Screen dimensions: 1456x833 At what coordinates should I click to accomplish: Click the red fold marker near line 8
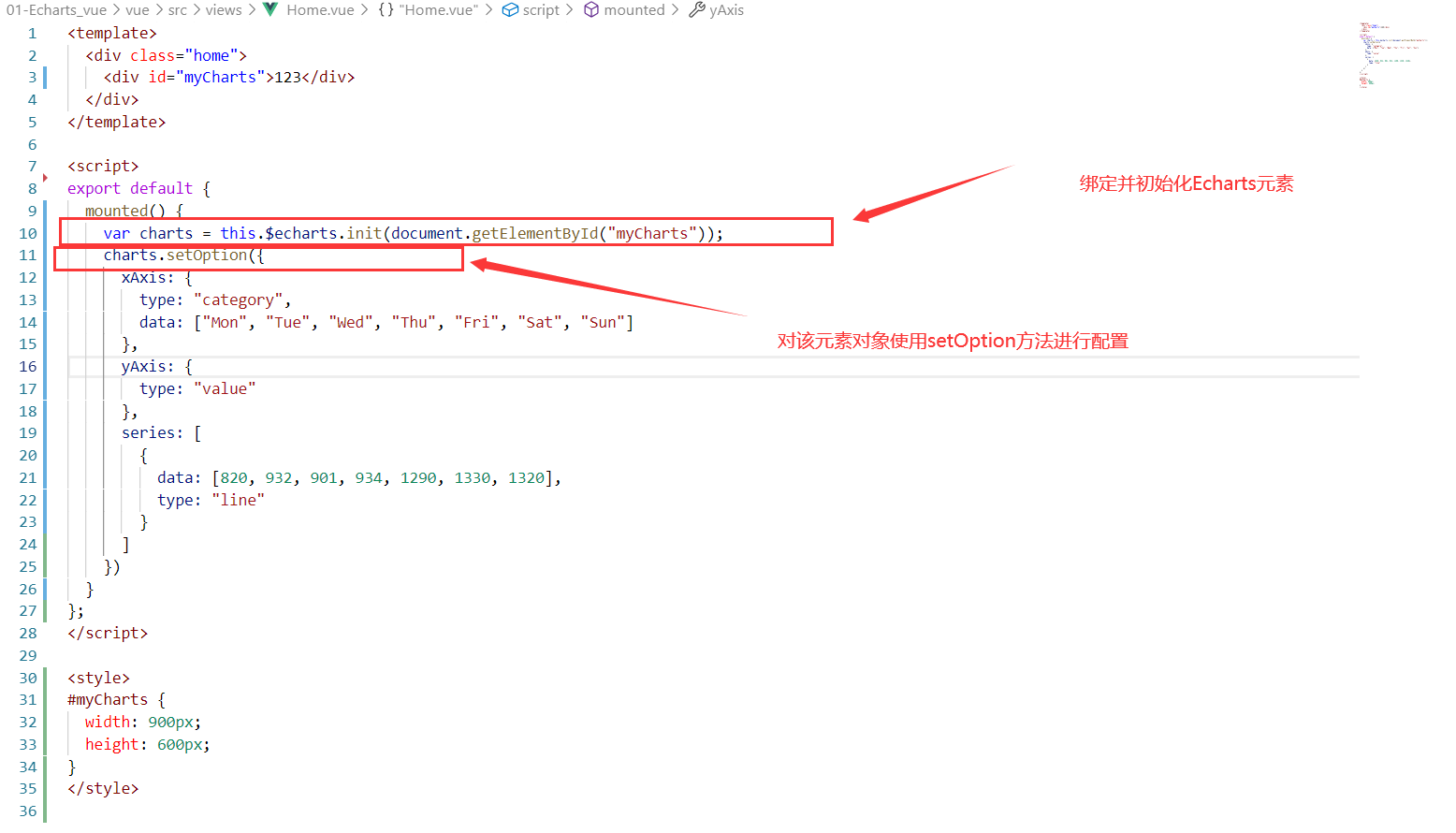[x=45, y=178]
